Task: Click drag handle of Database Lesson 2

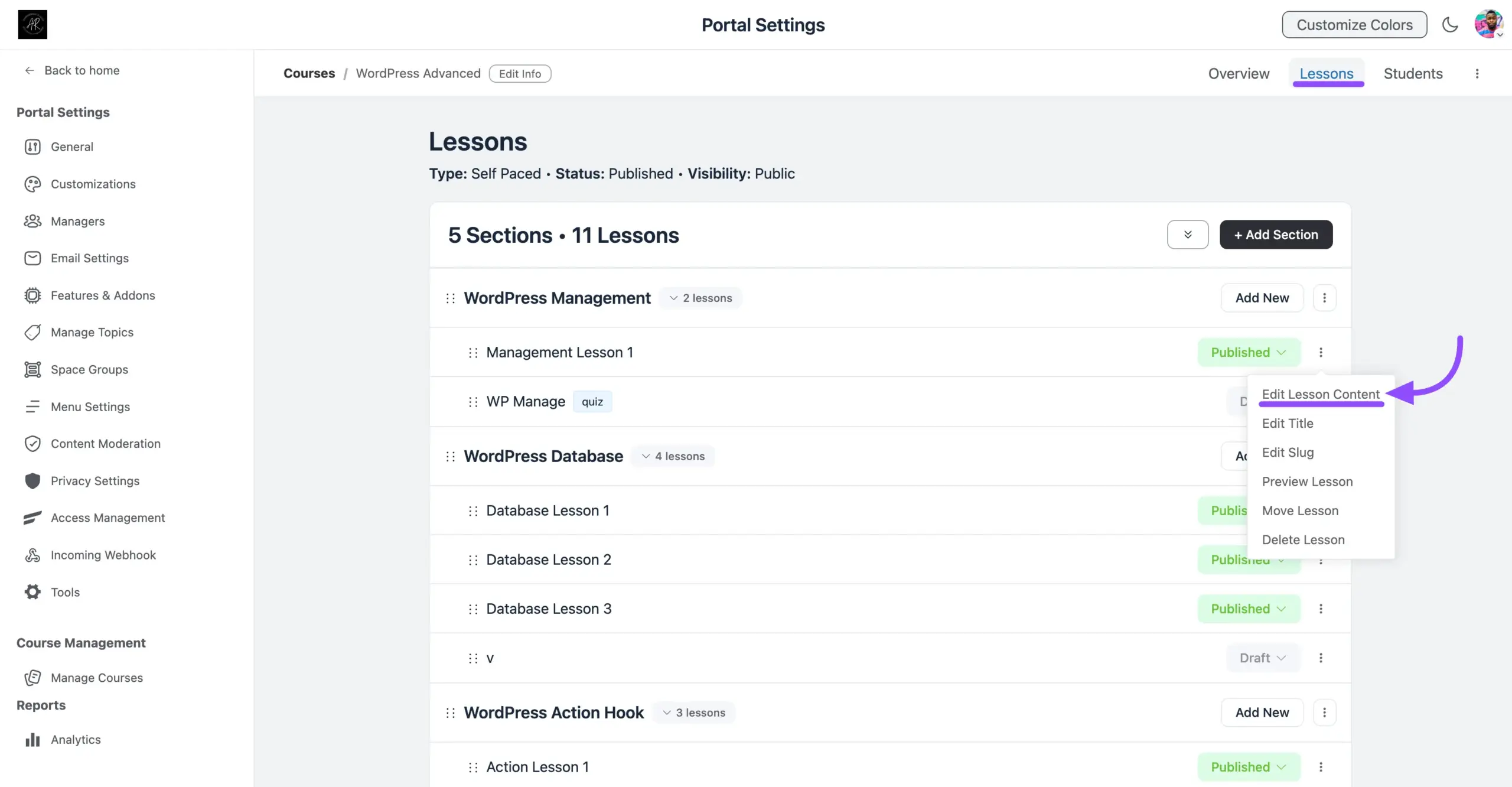Action: tap(472, 560)
